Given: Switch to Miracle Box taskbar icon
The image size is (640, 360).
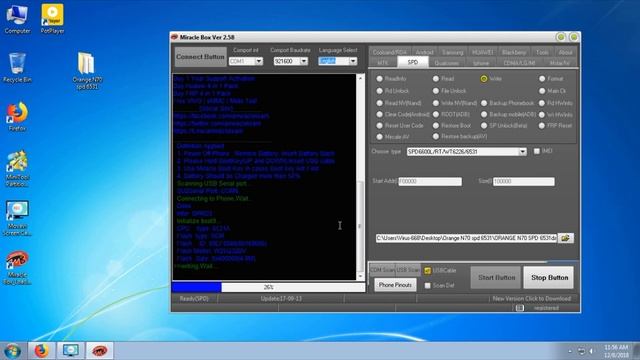Looking at the screenshot, I should (100, 351).
